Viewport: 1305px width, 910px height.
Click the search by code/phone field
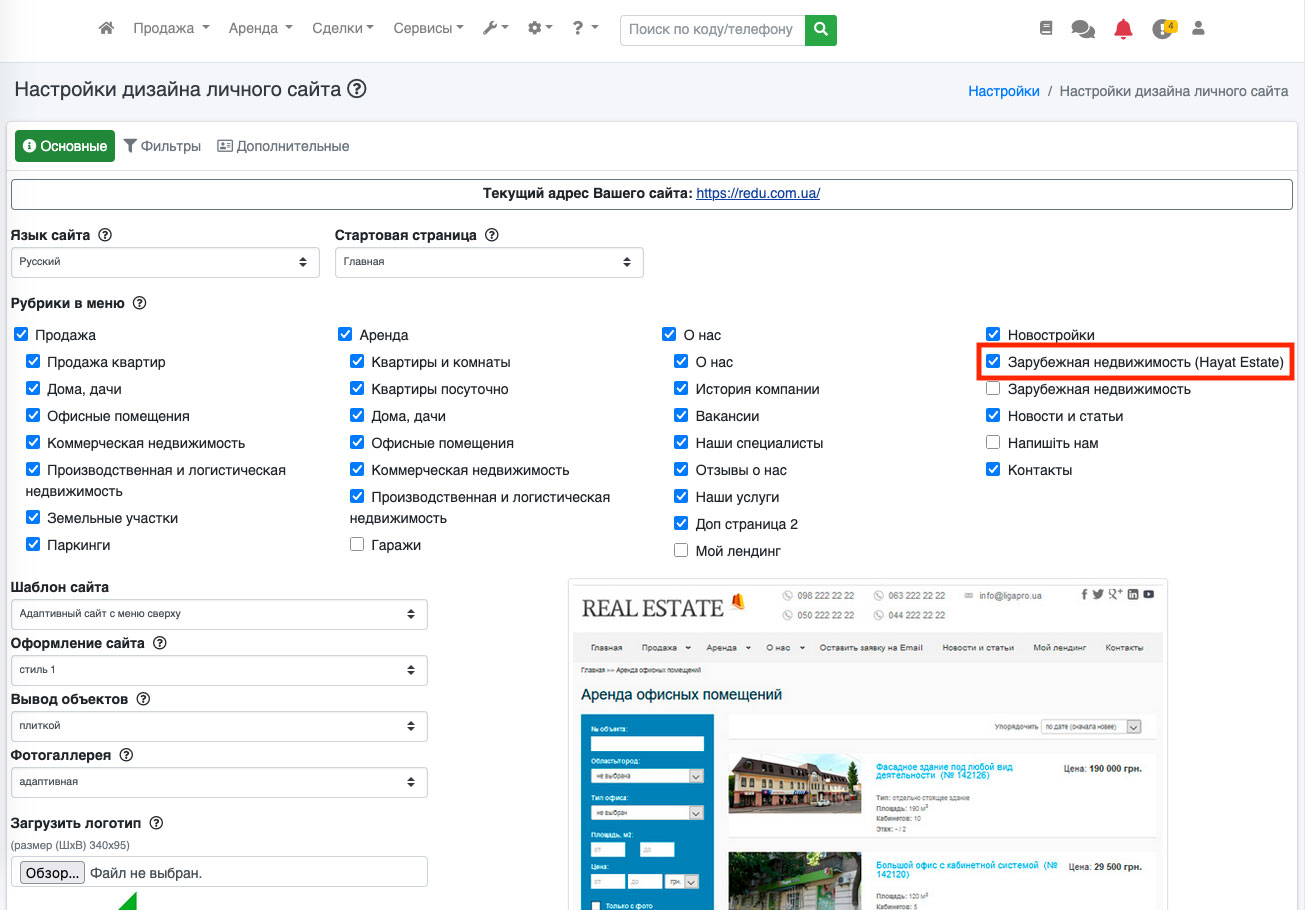(712, 29)
